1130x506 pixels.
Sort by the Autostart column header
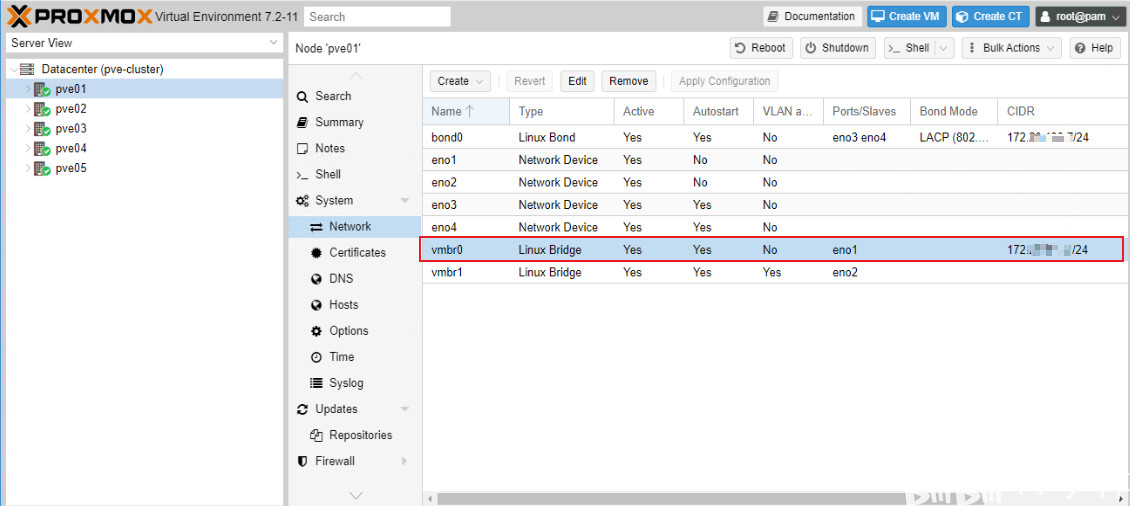[719, 111]
